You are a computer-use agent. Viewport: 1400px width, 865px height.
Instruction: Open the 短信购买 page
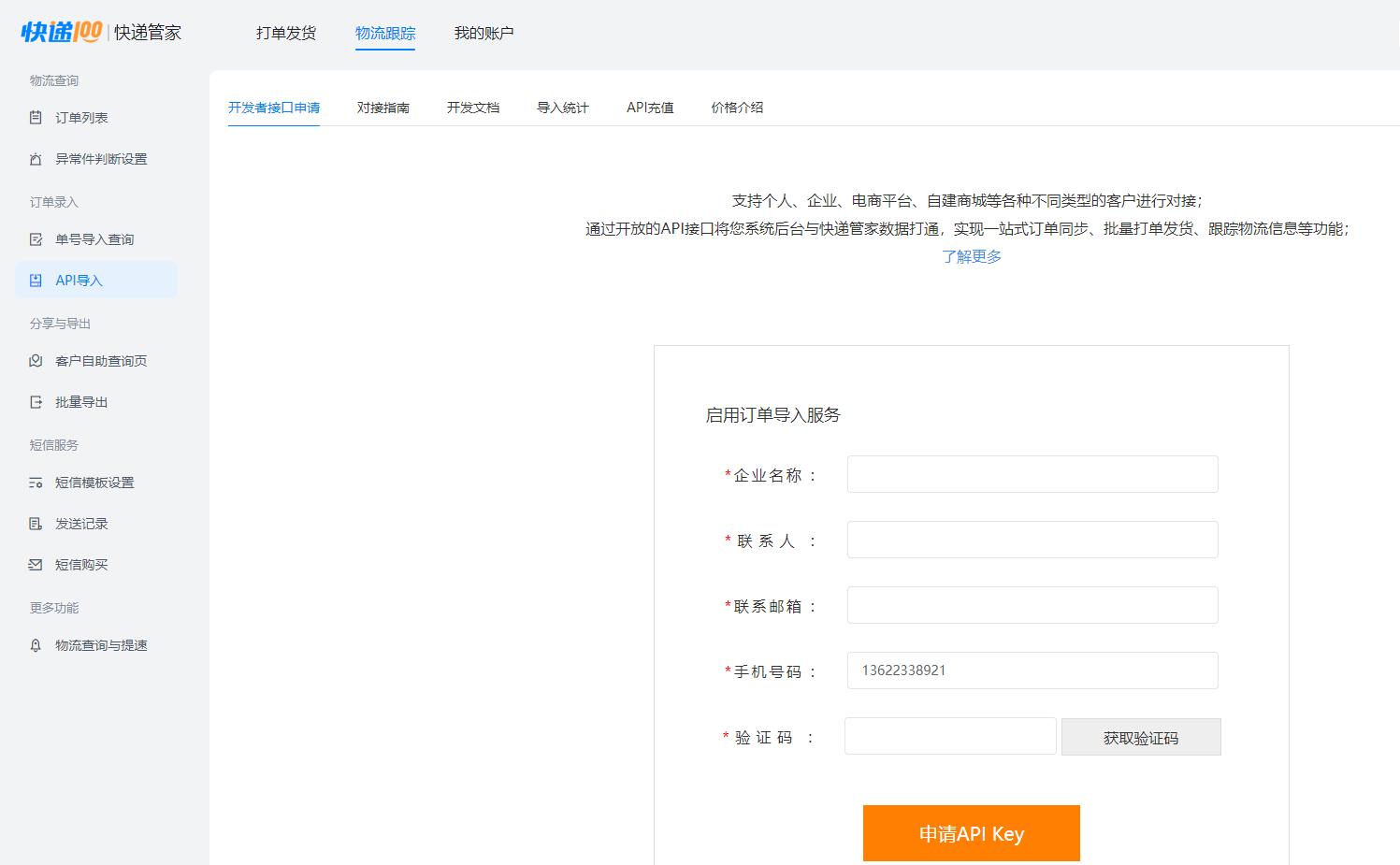point(82,564)
